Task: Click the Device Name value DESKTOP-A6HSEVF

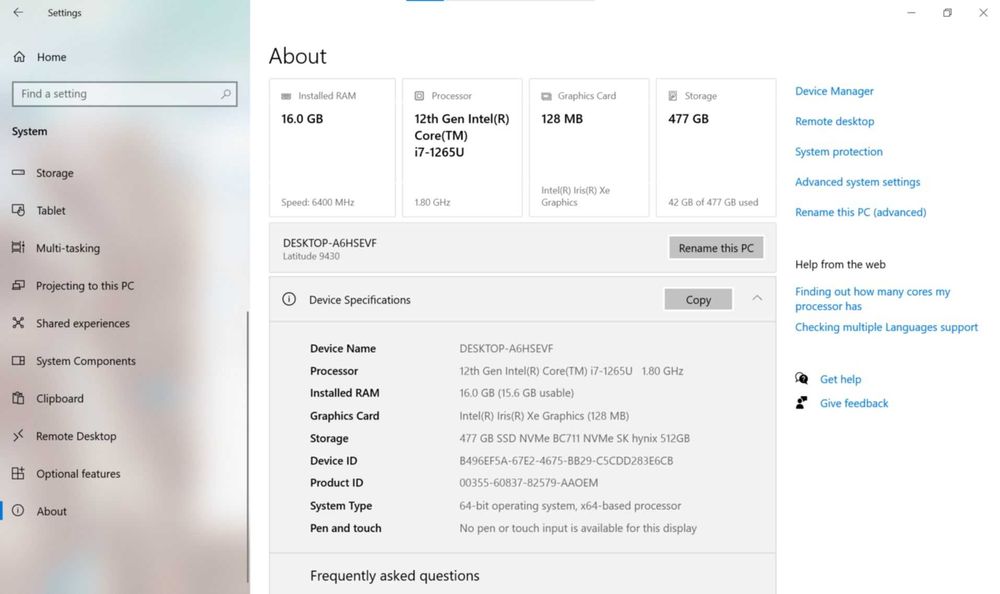Action: (x=506, y=348)
